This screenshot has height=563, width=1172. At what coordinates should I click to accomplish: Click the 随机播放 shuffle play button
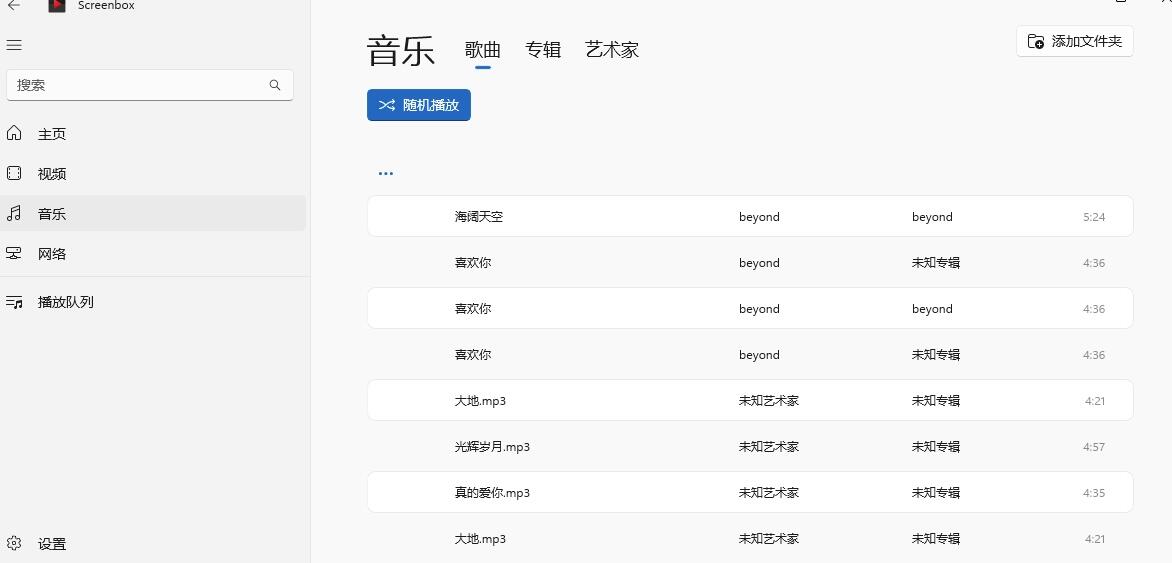click(419, 105)
